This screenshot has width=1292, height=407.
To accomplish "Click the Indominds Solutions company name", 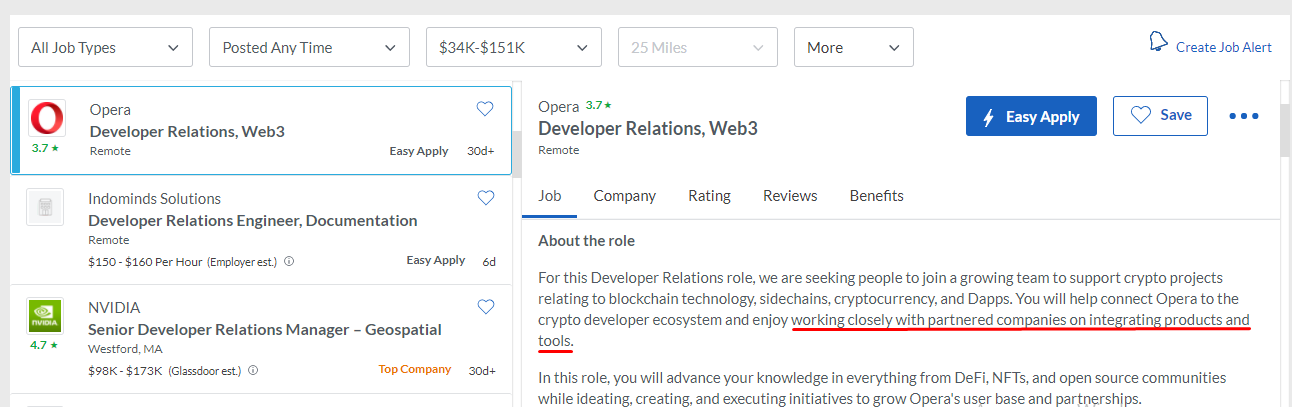I will click(154, 198).
